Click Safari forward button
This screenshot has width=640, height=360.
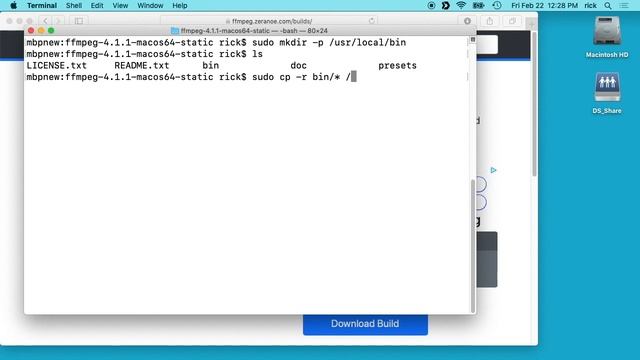pyautogui.click(x=58, y=21)
